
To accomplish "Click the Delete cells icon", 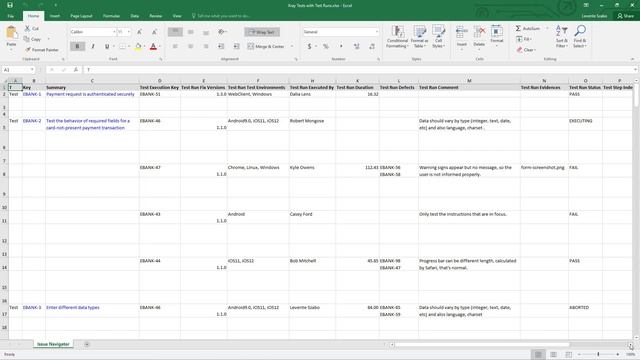I will [479, 32].
